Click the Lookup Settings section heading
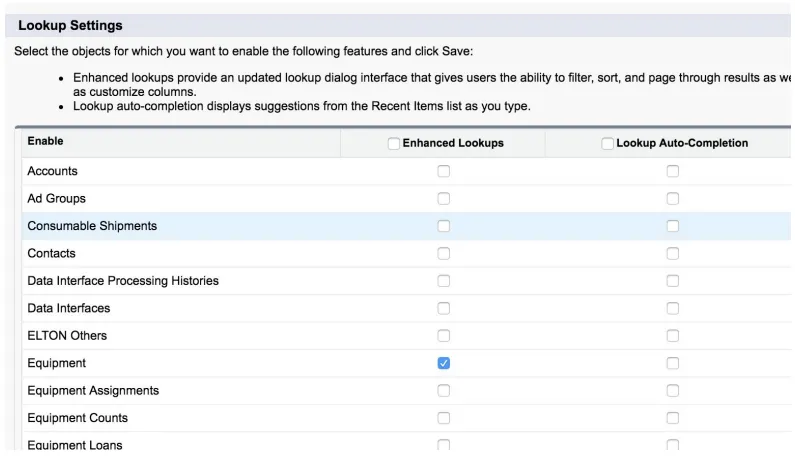The height and width of the screenshot is (468, 795). coord(70,25)
